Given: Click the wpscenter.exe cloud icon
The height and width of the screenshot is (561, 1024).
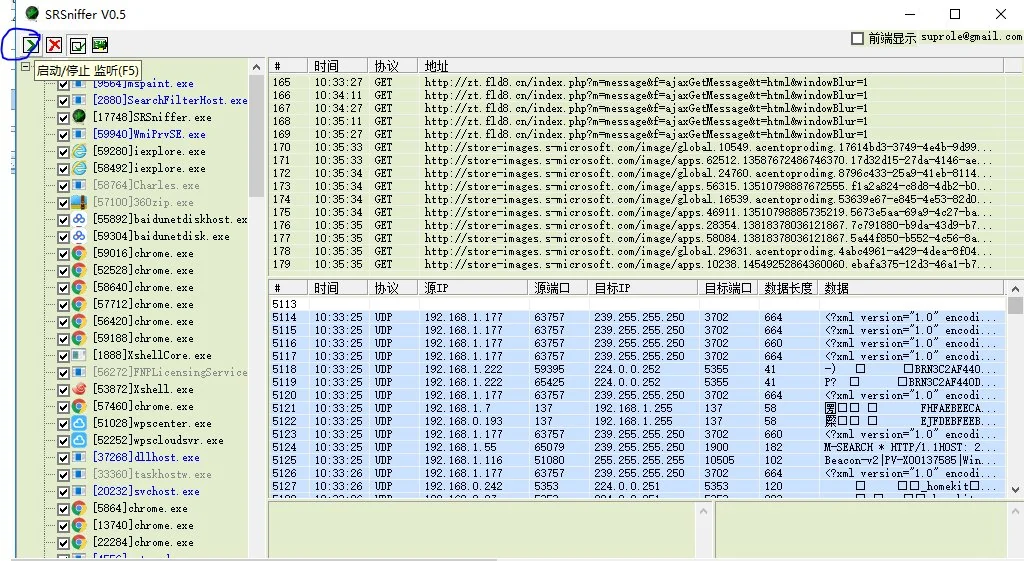Looking at the screenshot, I should coord(79,423).
